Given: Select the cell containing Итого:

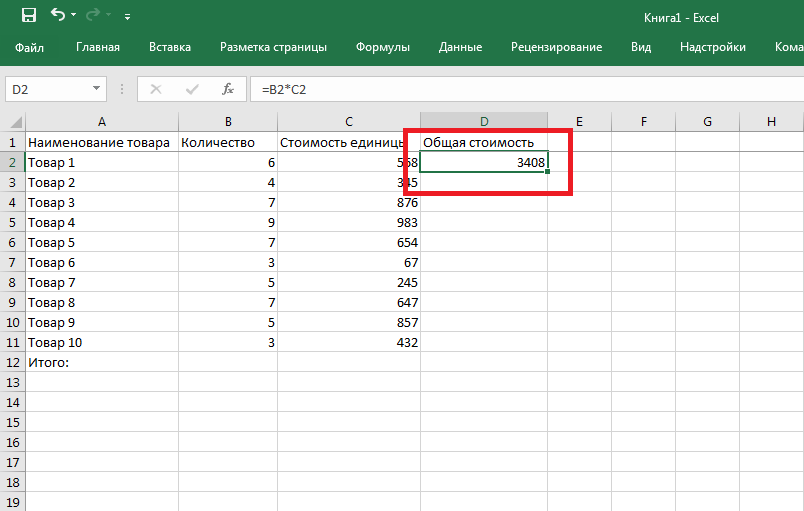Looking at the screenshot, I should click(101, 362).
